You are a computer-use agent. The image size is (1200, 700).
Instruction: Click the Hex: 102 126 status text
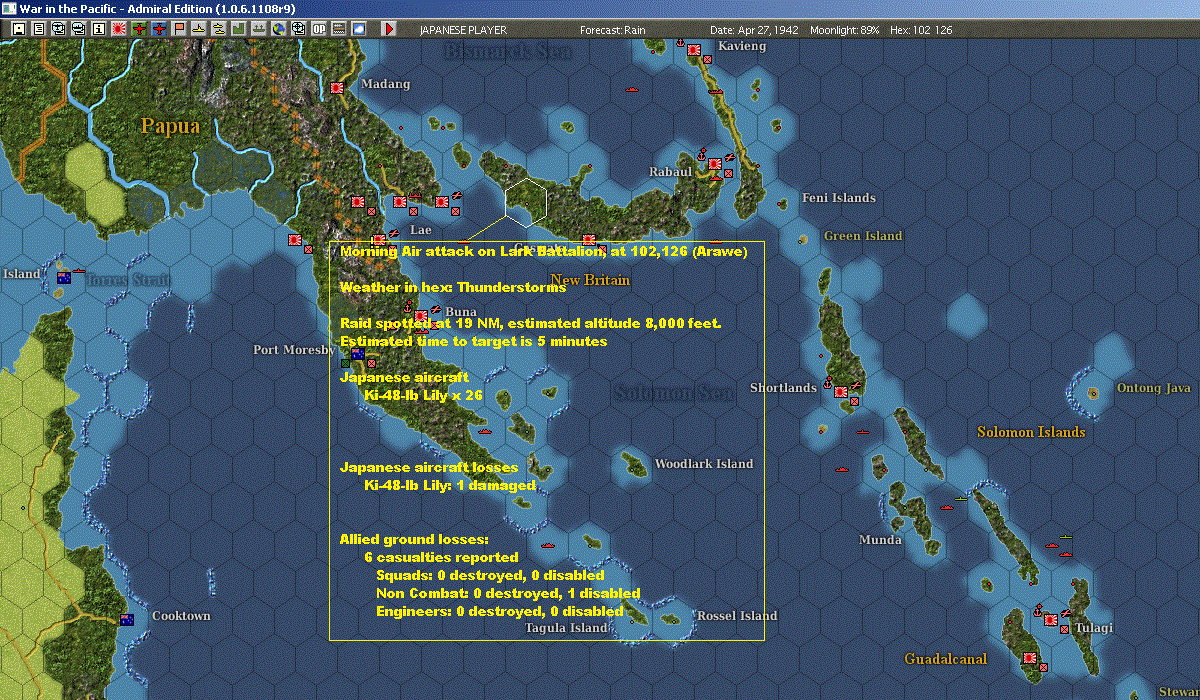[x=920, y=30]
